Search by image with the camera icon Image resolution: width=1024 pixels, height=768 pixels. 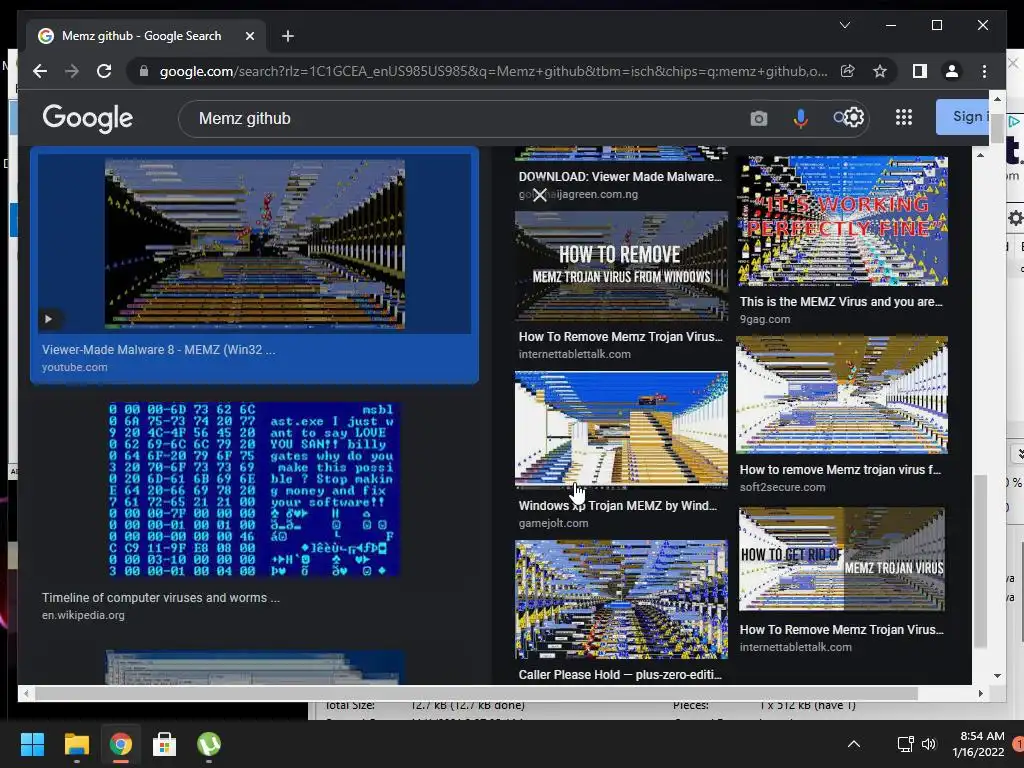(758, 118)
